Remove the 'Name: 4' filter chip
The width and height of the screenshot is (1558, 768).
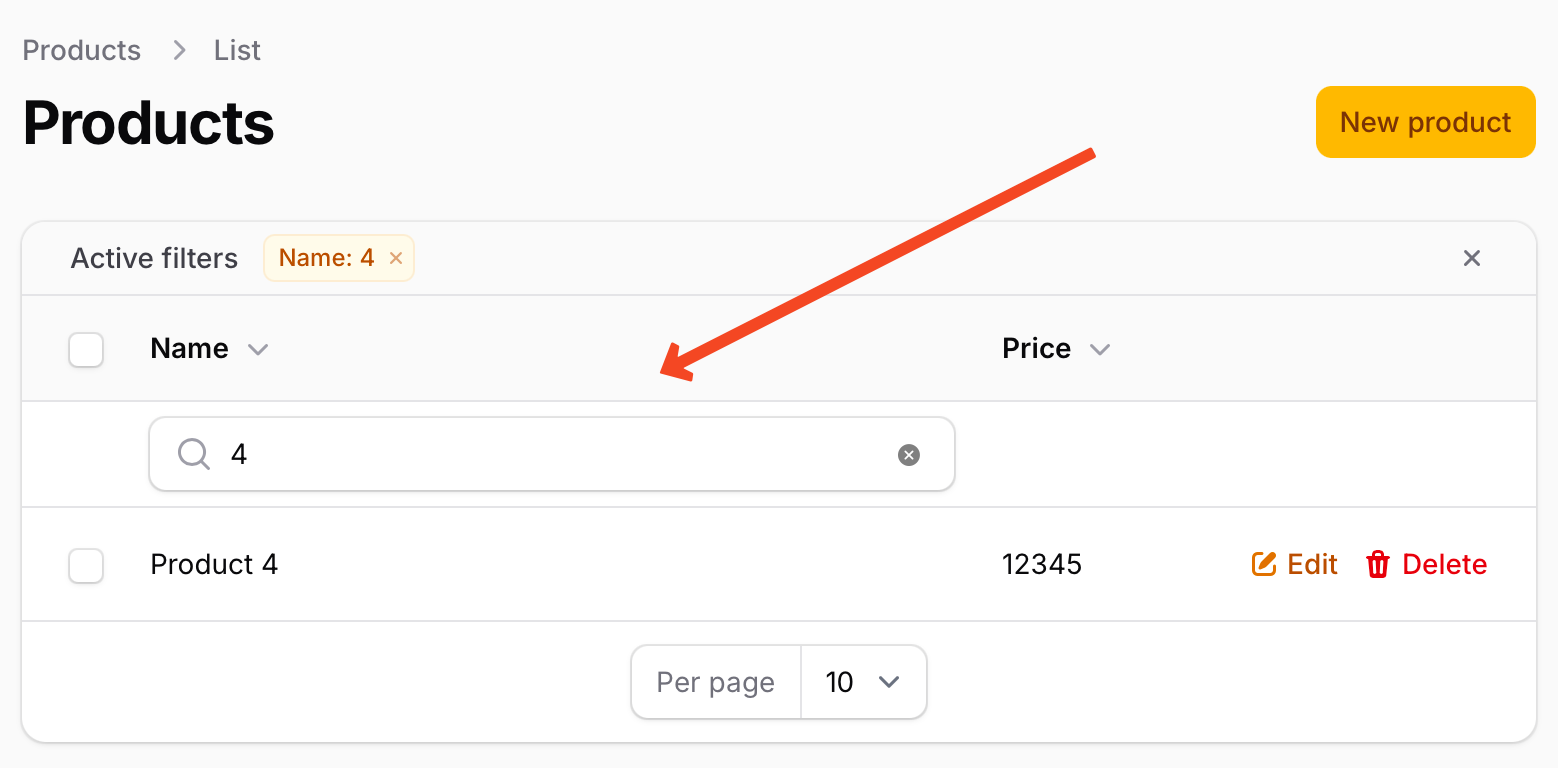396,258
